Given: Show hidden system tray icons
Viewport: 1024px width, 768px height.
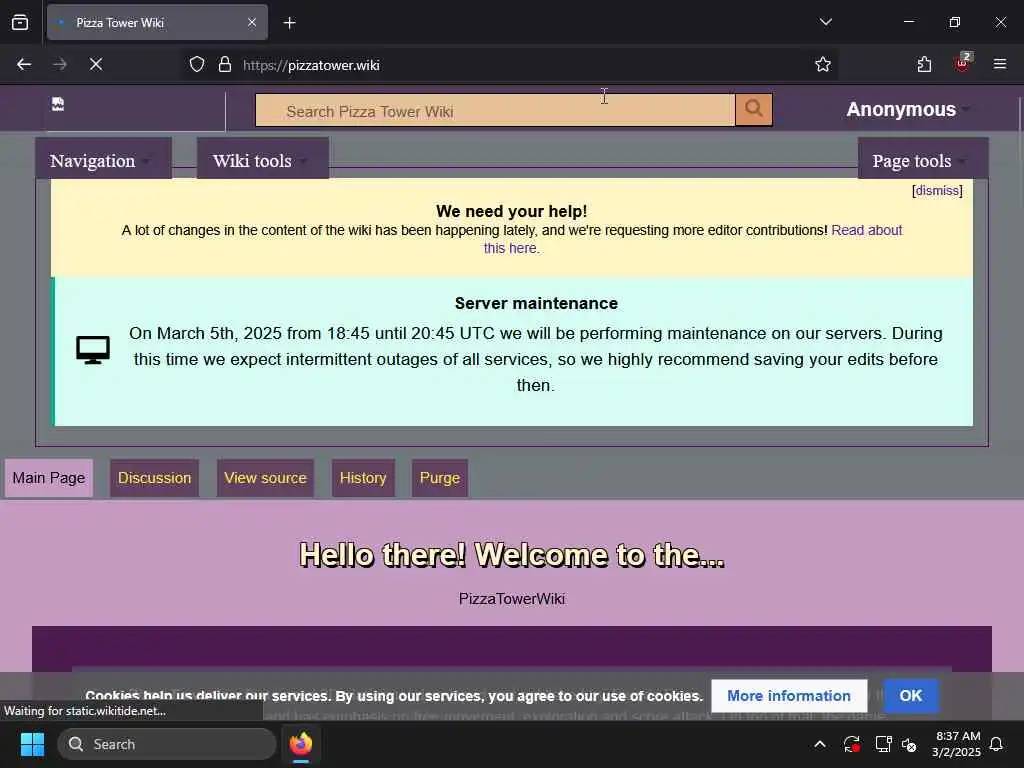Looking at the screenshot, I should click(x=820, y=744).
